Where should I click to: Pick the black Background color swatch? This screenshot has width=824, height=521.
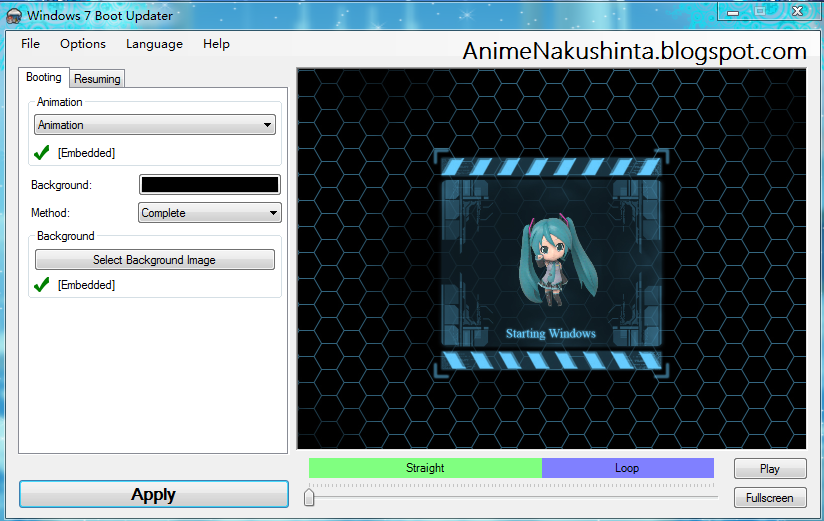(210, 185)
